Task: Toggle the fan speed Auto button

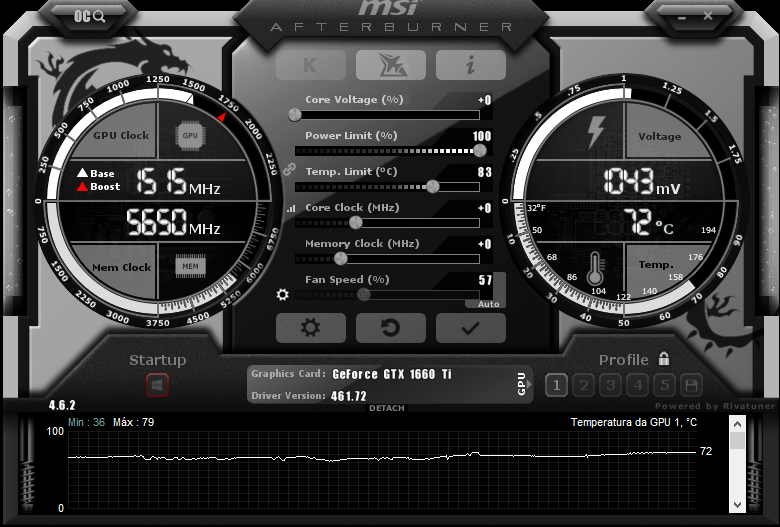Action: (488, 304)
